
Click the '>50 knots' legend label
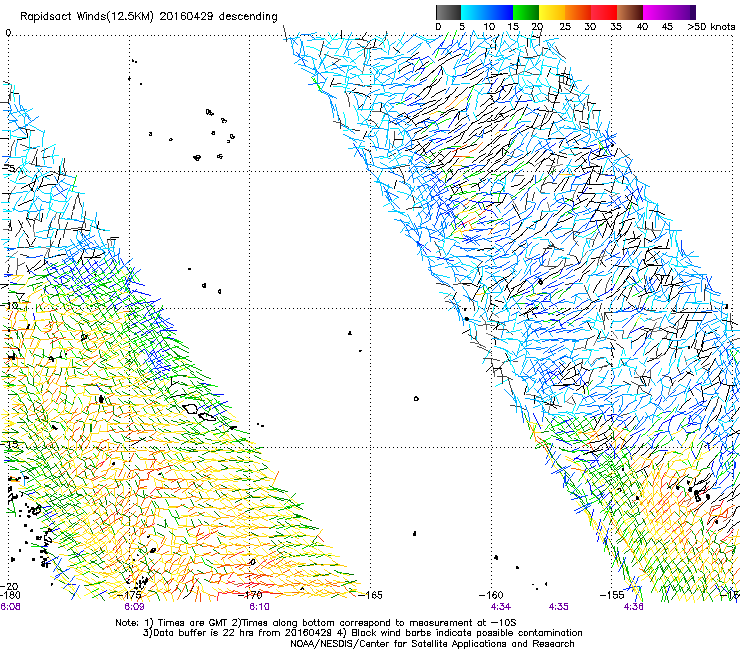[x=711, y=27]
